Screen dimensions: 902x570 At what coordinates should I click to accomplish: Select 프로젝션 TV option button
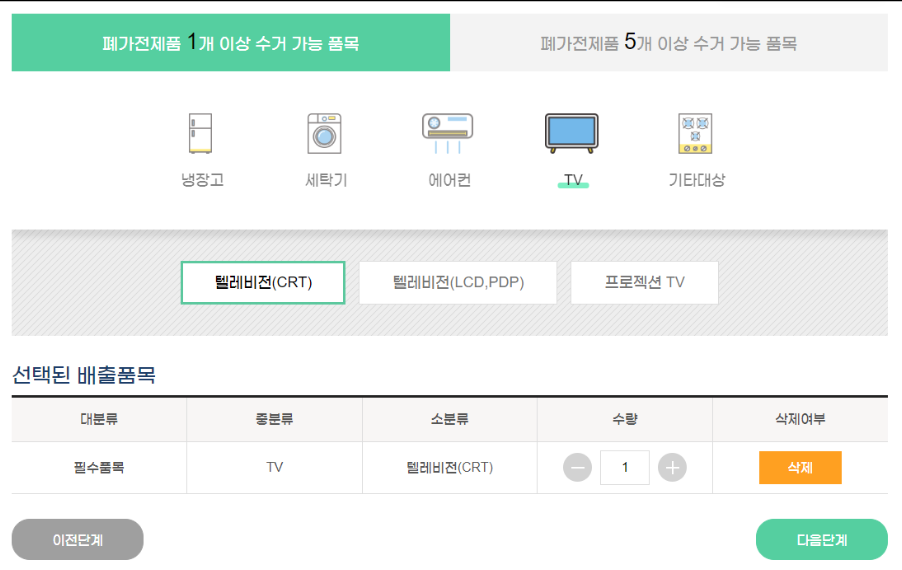coord(644,282)
